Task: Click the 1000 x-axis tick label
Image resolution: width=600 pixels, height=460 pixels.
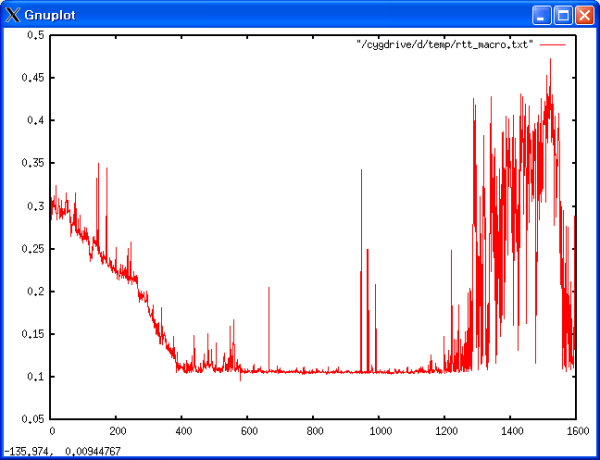Action: 379,431
